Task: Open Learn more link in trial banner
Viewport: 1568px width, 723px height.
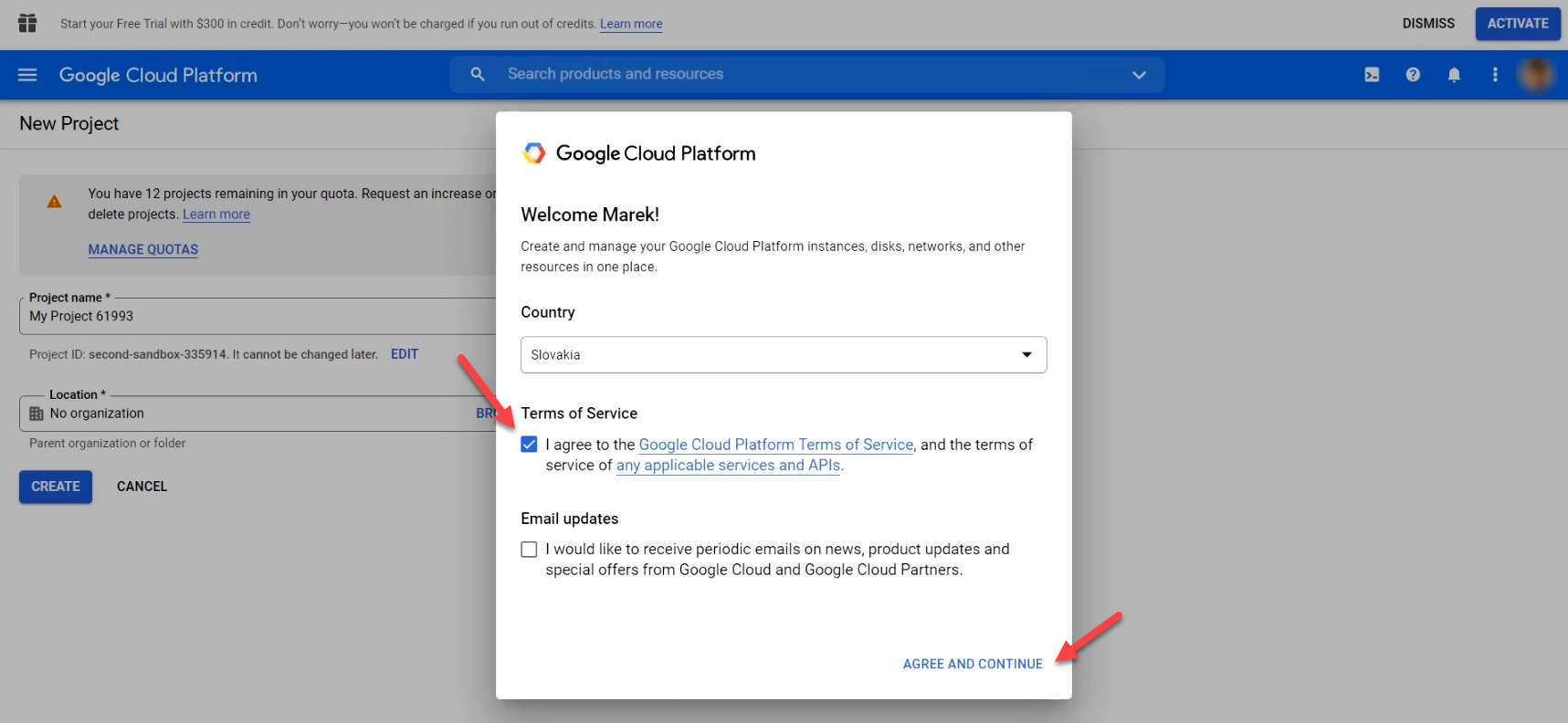Action: pyautogui.click(x=631, y=24)
